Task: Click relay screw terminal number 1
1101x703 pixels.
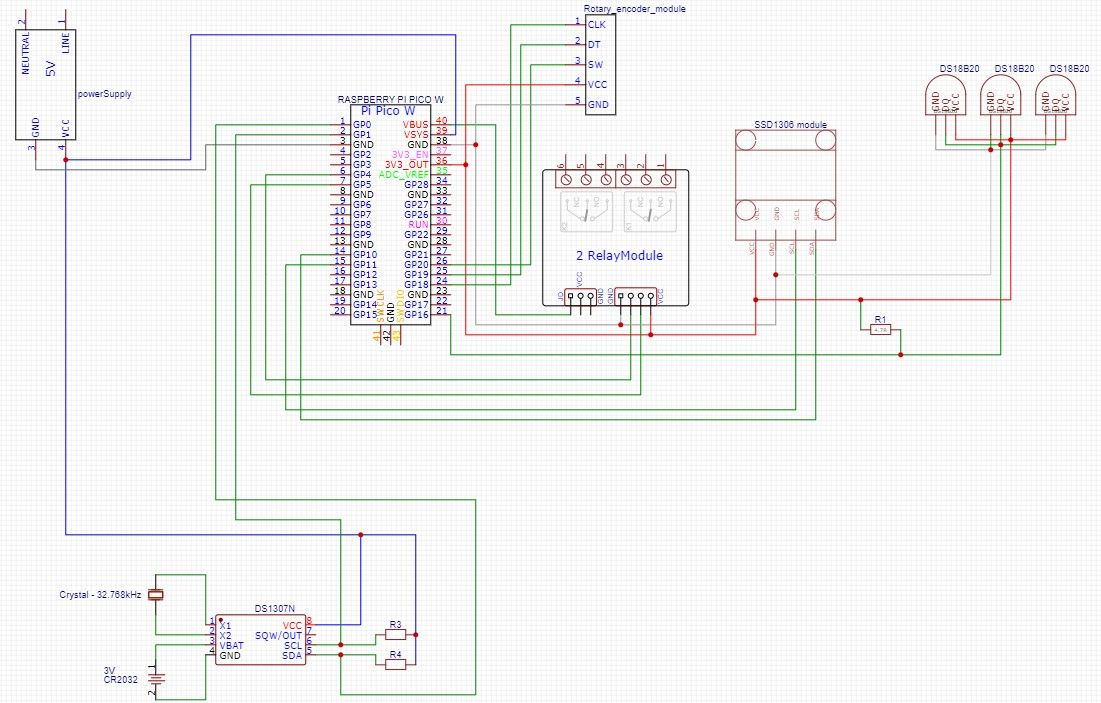Action: tap(666, 180)
